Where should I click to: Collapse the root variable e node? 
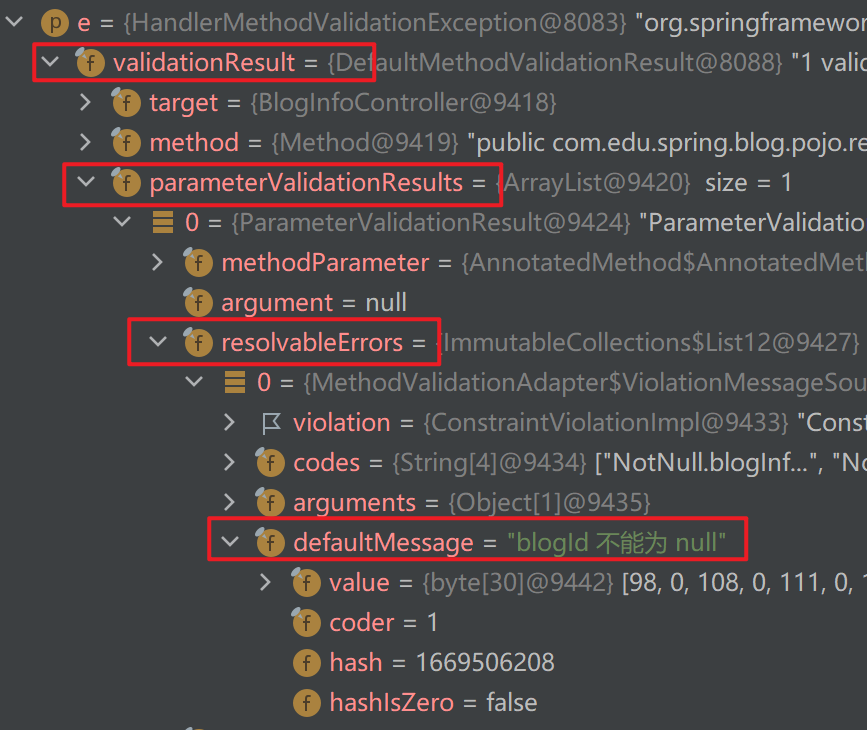point(14,22)
